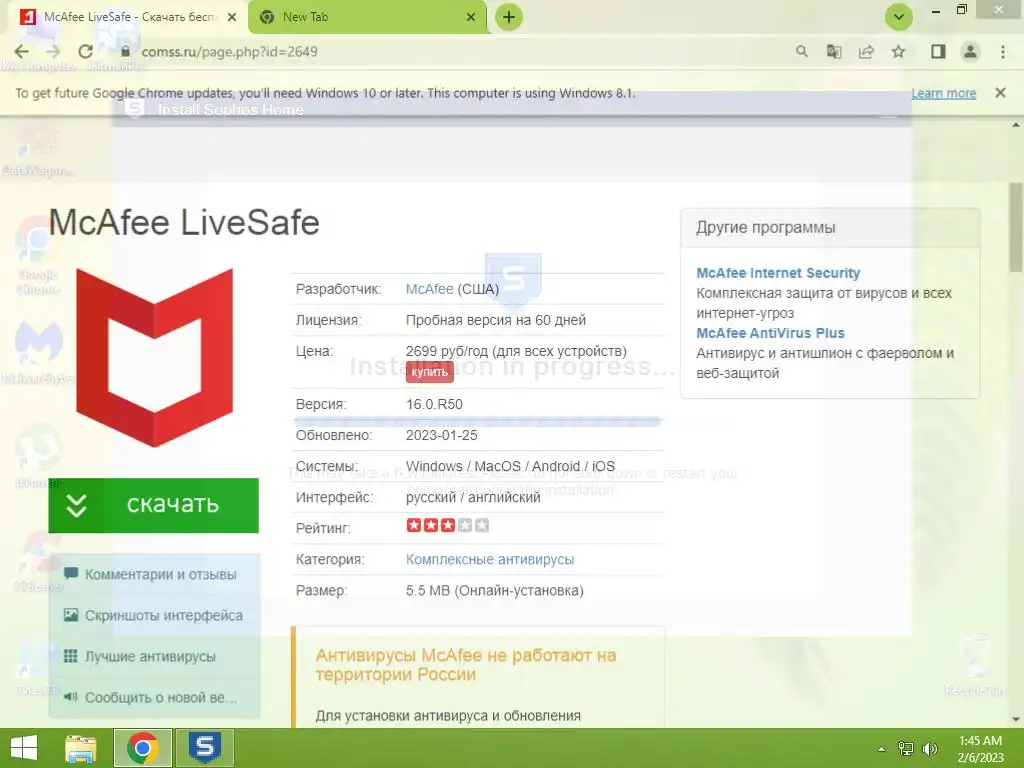Open Лучшие антивирусы in the sidebar
This screenshot has width=1024, height=768.
pos(154,656)
